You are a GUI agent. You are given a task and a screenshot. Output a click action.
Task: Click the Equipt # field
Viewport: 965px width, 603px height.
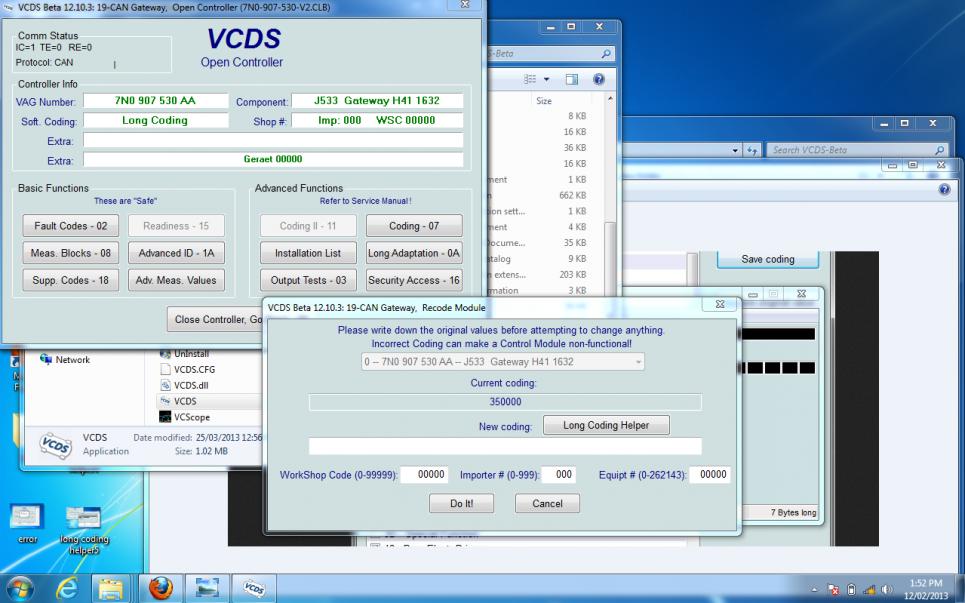tap(710, 474)
